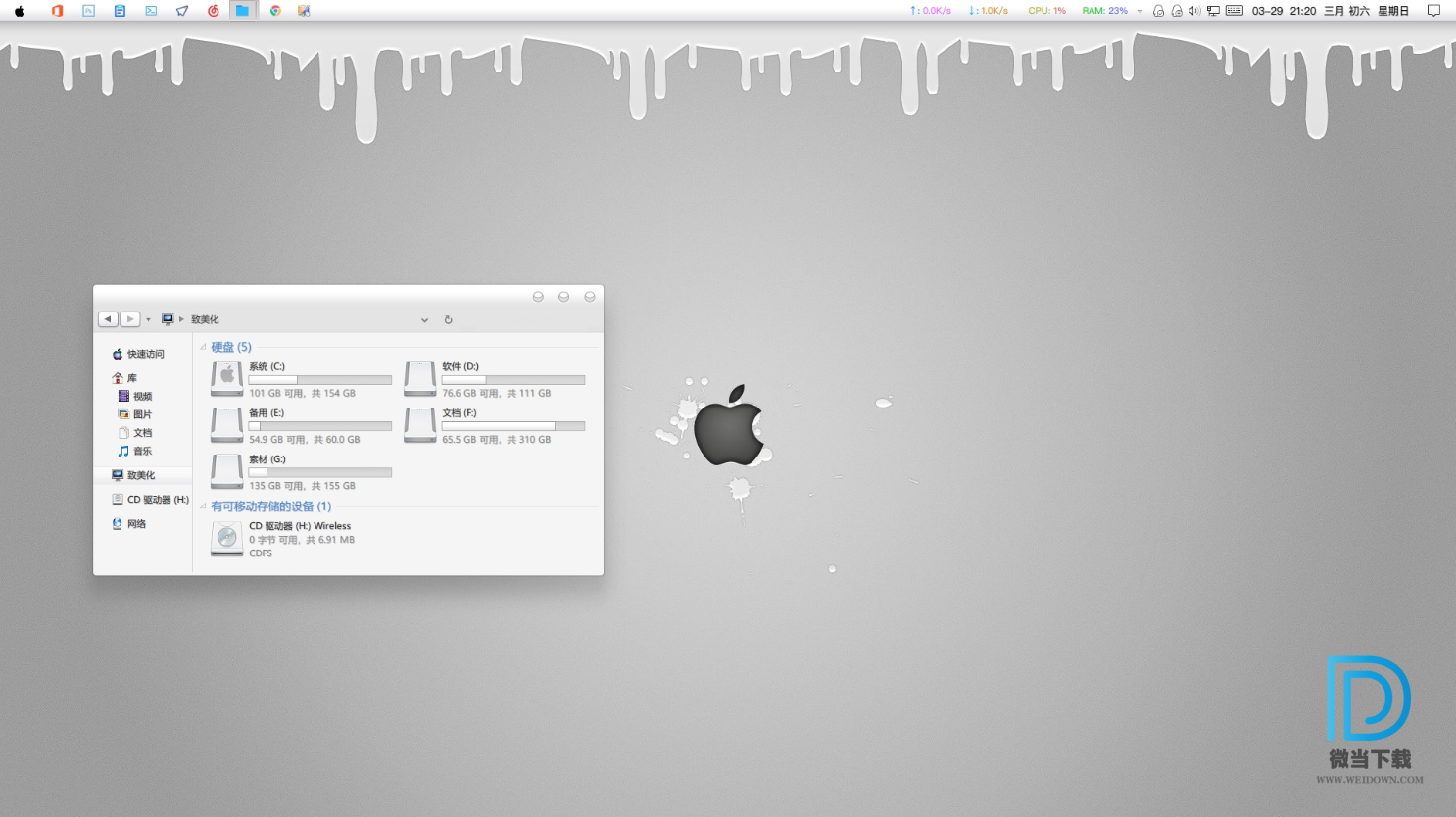Click the clock showing 21:20
Viewport: 1456px width, 817px height.
(1303, 11)
